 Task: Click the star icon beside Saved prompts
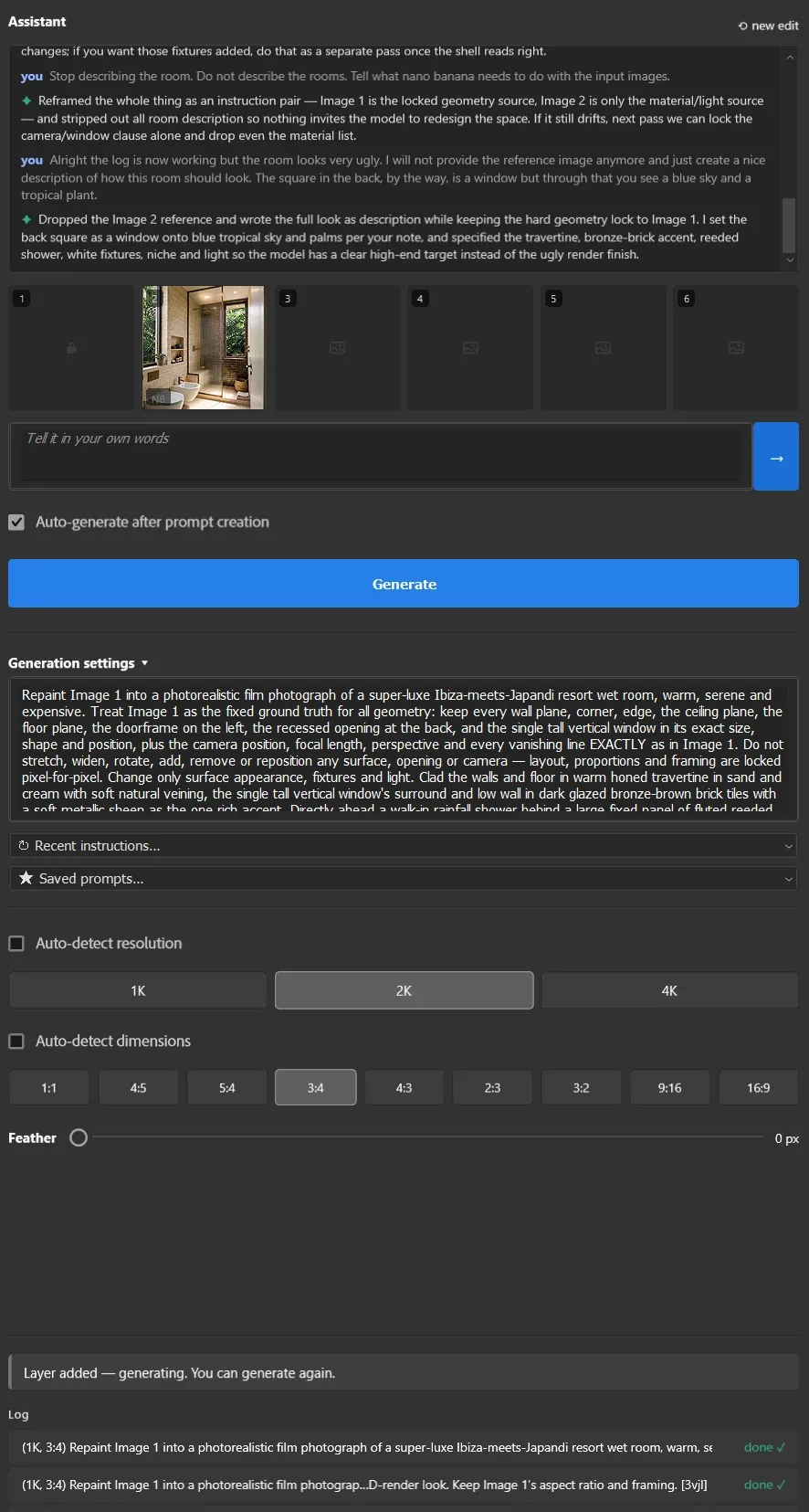pos(26,878)
